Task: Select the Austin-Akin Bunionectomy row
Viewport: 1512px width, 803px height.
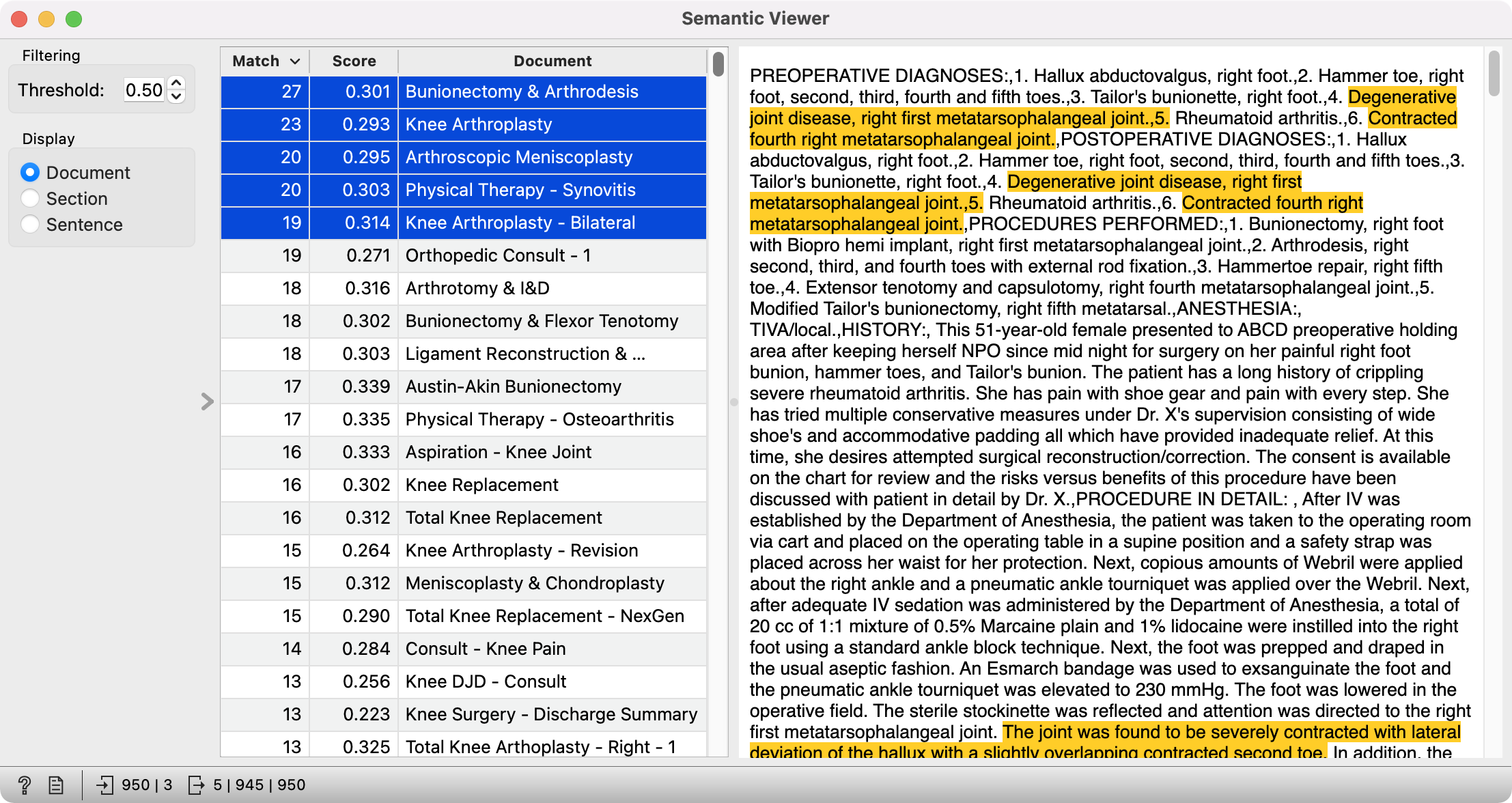Action: [464, 386]
